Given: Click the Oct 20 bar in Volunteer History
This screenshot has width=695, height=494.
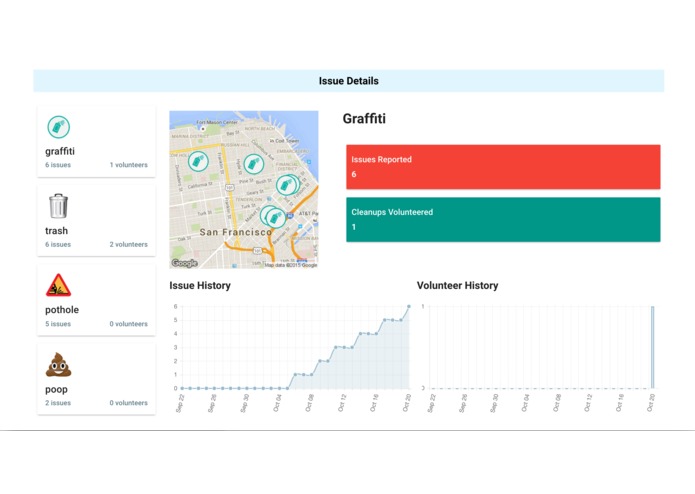Looking at the screenshot, I should click(652, 347).
